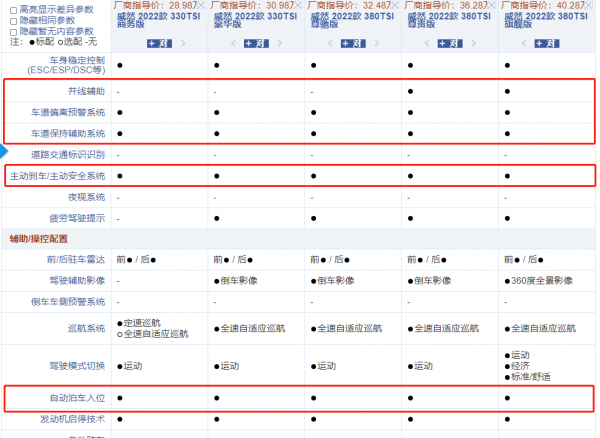600x438 pixels.
Task: Click the 前/后驻车雷达 parameter label
Action: (x=76, y=260)
